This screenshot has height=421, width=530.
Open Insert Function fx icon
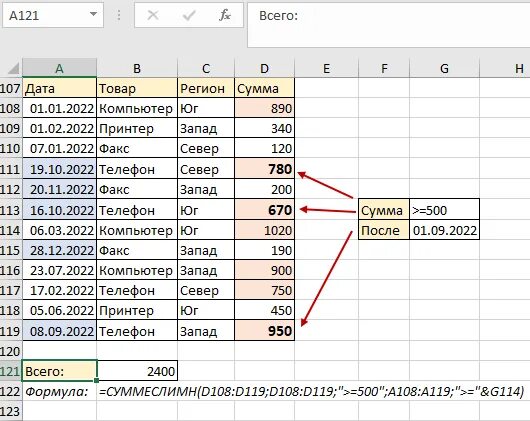point(225,15)
